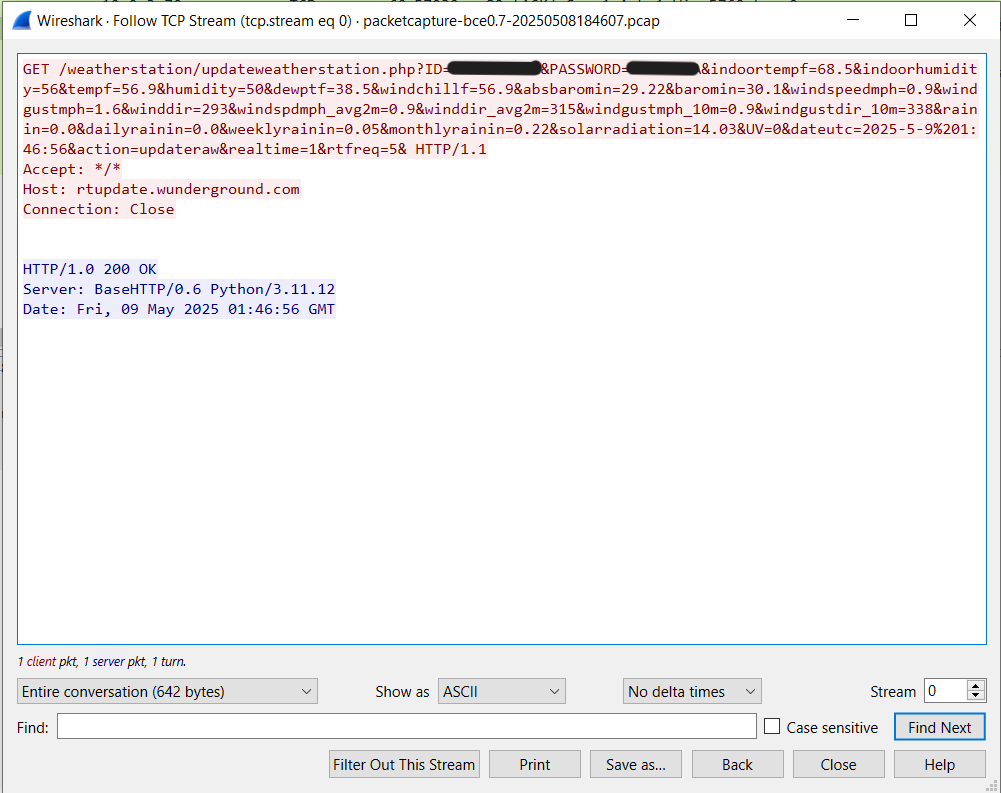Close the window with the X
1001x793 pixels.
pyautogui.click(x=970, y=20)
